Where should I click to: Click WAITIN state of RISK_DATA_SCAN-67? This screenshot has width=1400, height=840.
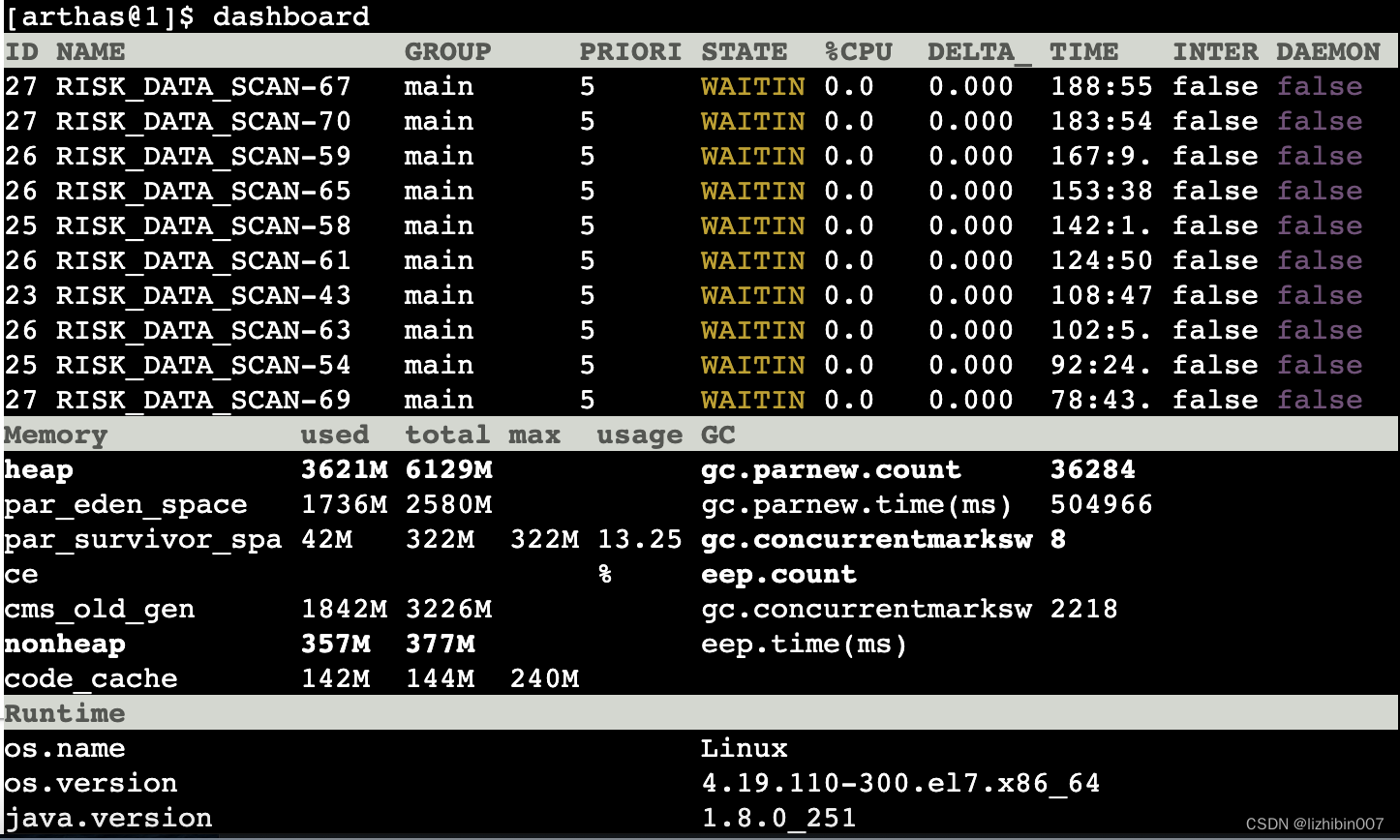click(x=752, y=86)
